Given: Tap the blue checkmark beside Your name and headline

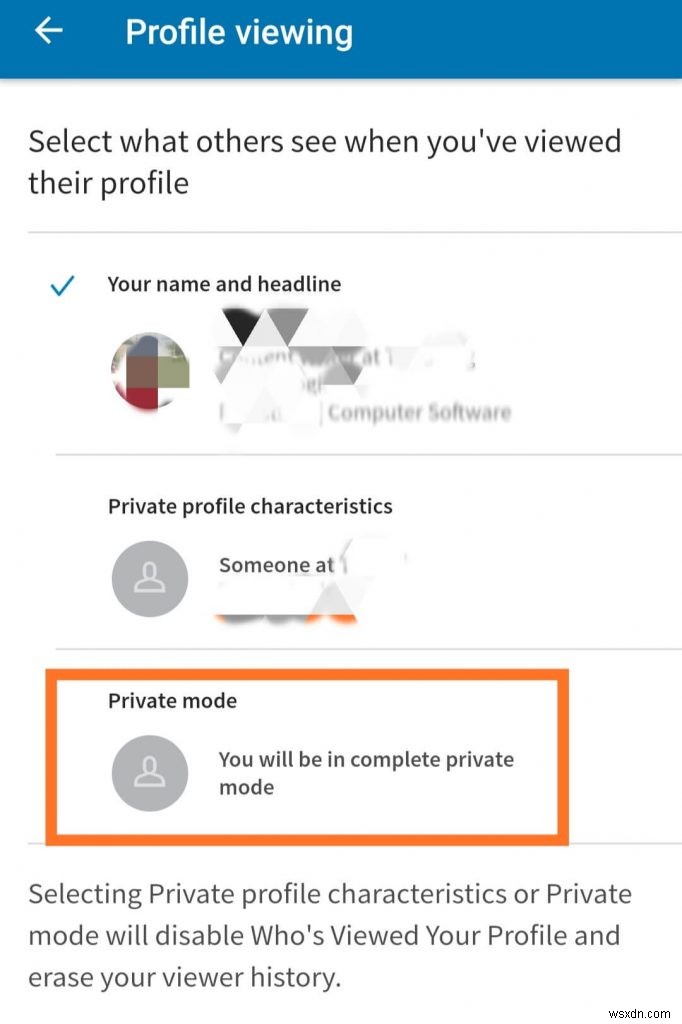Looking at the screenshot, I should [x=62, y=286].
